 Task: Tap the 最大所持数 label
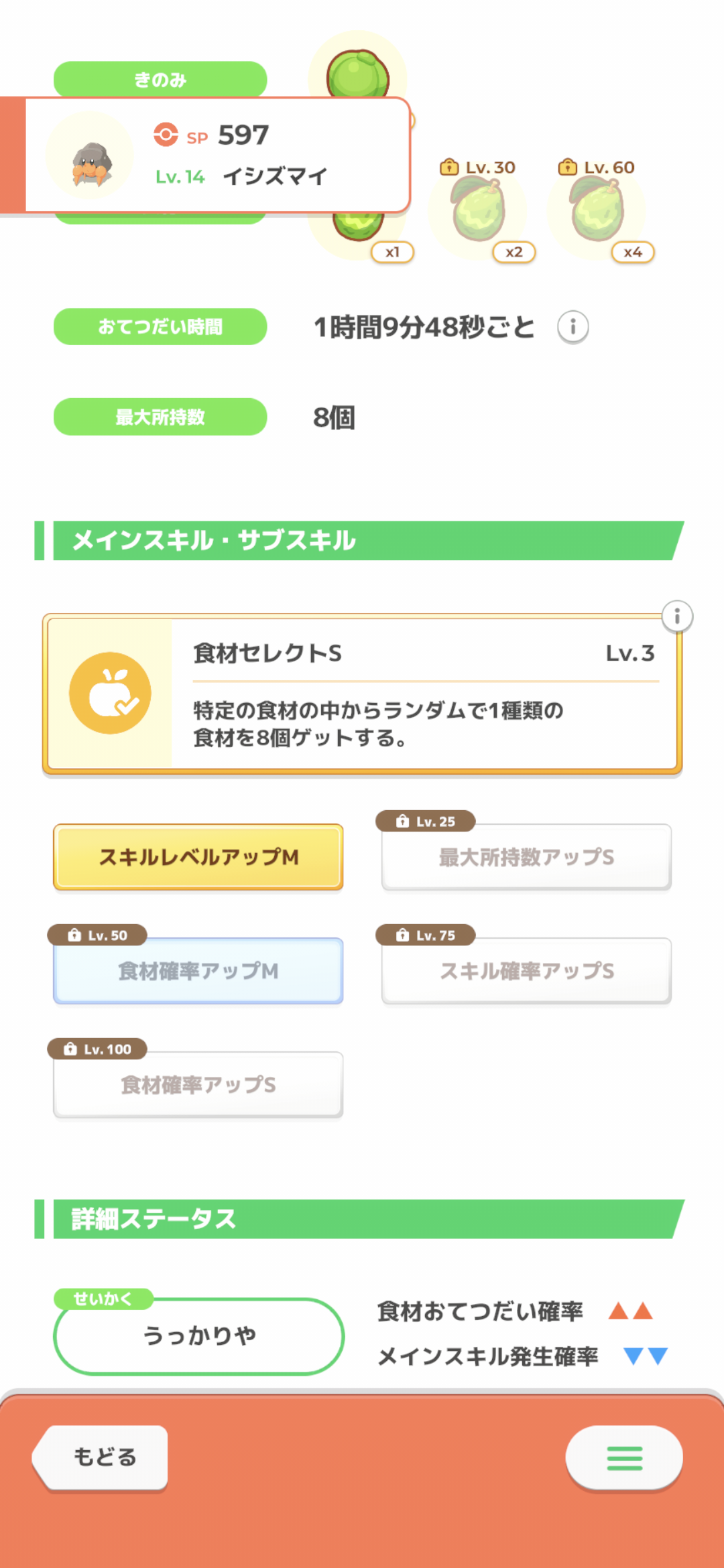coord(160,417)
